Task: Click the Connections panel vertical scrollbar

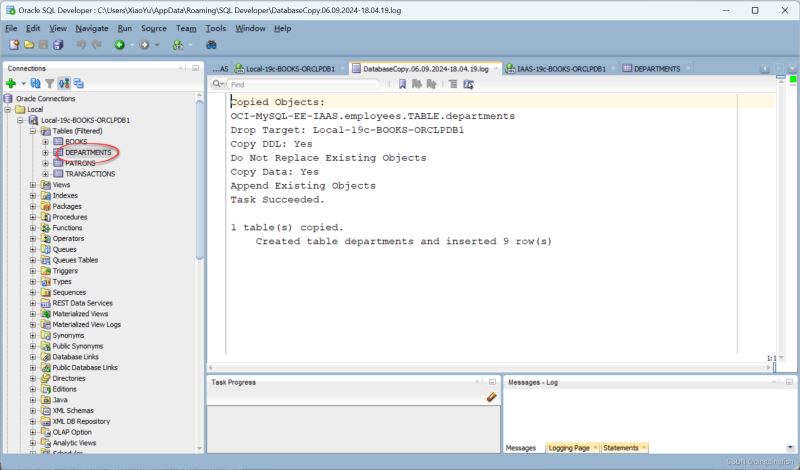Action: tap(199, 179)
